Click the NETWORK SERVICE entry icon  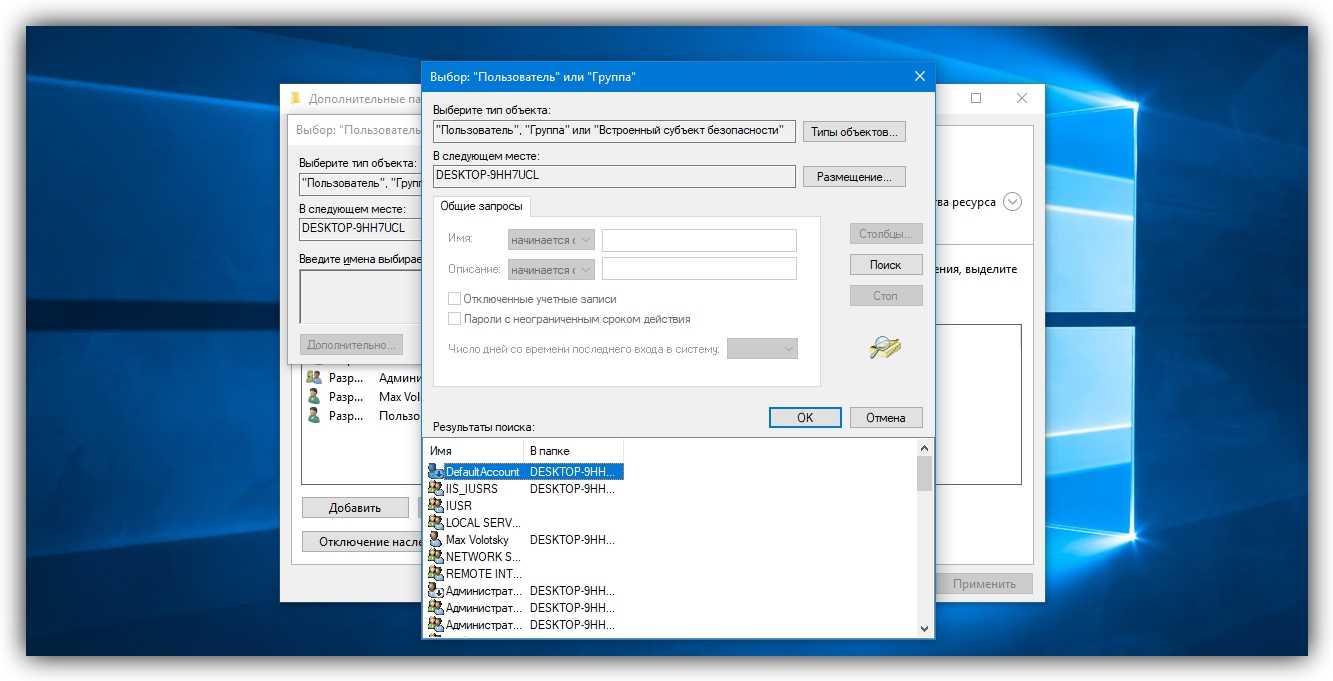pyautogui.click(x=435, y=556)
